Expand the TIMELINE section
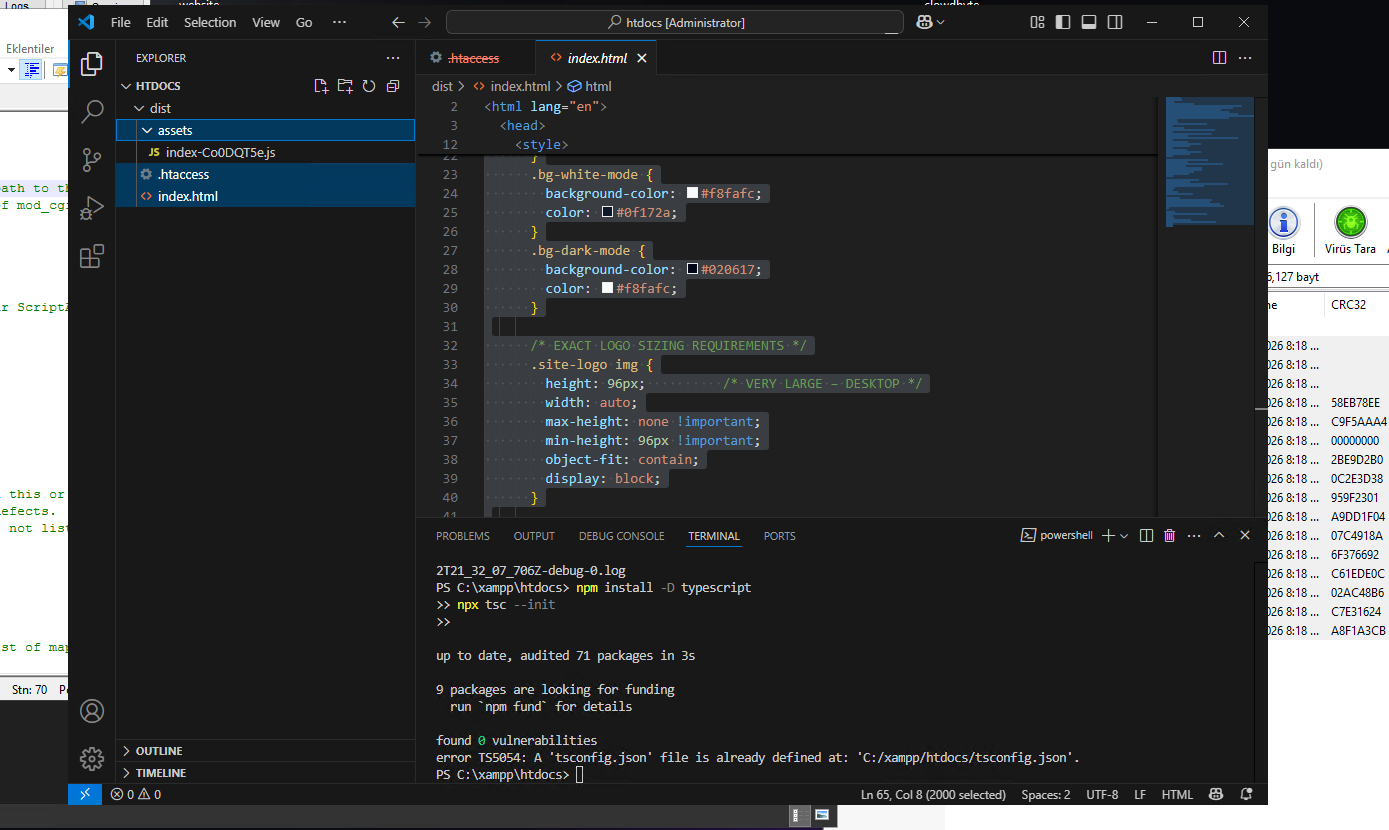The image size is (1389, 830). [x=265, y=773]
